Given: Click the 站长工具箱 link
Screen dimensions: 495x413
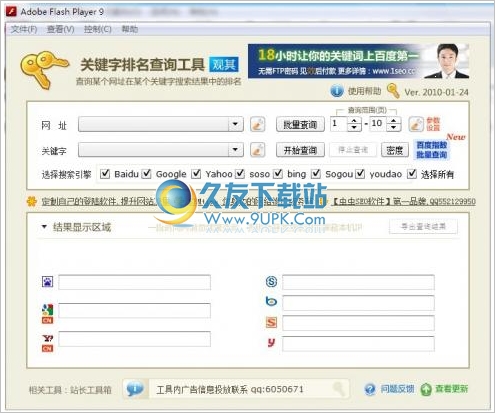Looking at the screenshot, I should [90, 390].
